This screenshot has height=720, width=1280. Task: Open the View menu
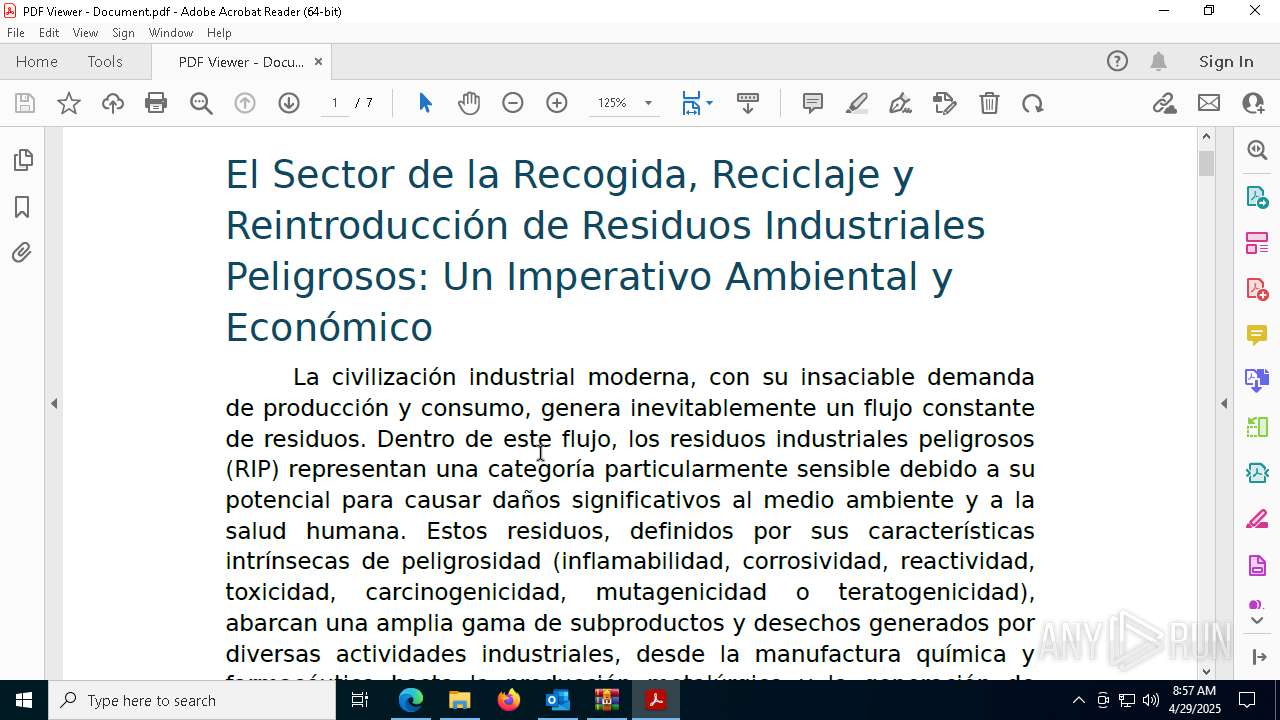click(85, 33)
